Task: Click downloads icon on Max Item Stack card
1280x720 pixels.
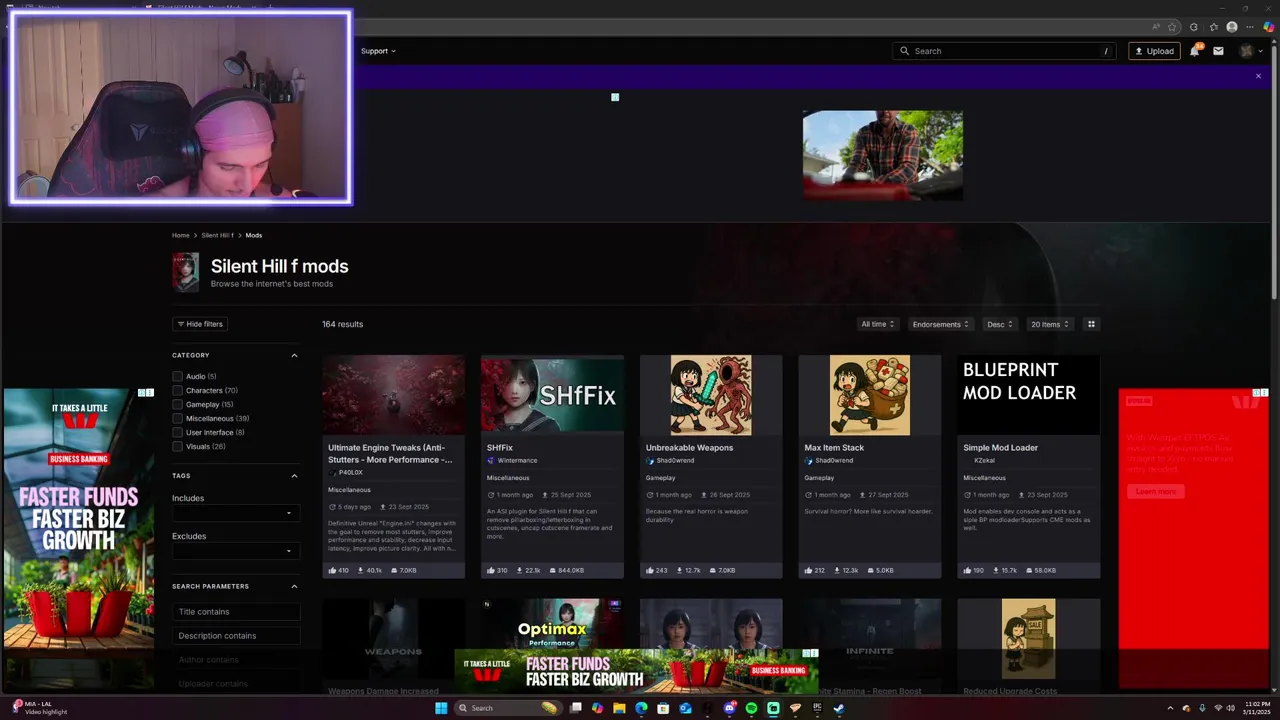Action: [x=837, y=570]
